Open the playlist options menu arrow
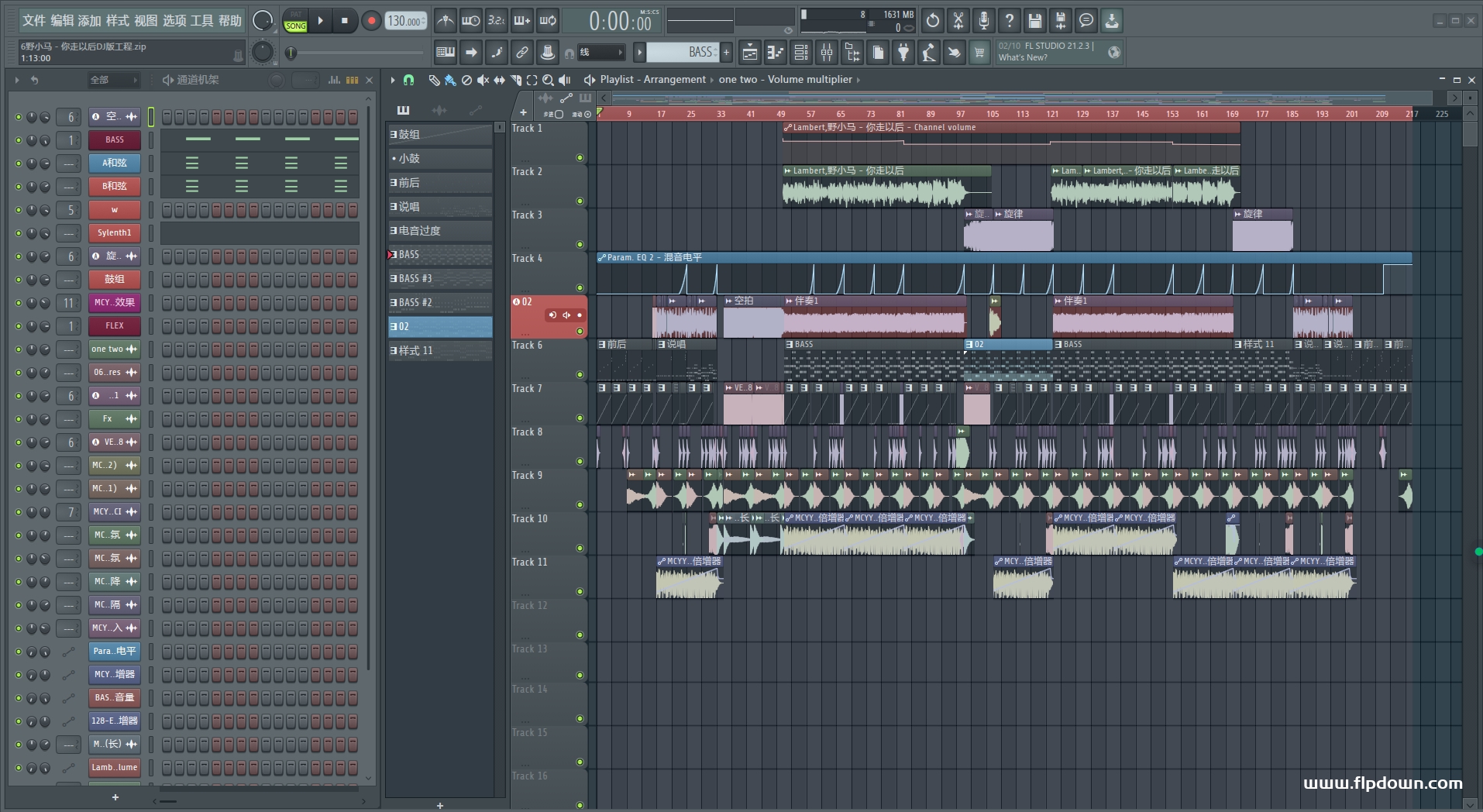Screen dimensions: 1483x812 tap(393, 80)
